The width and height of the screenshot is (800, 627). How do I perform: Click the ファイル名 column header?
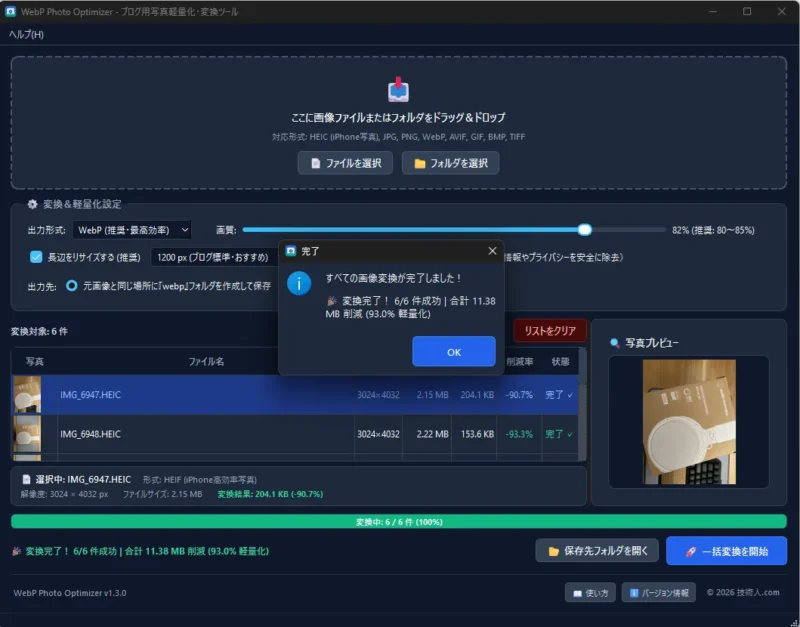tap(206, 362)
